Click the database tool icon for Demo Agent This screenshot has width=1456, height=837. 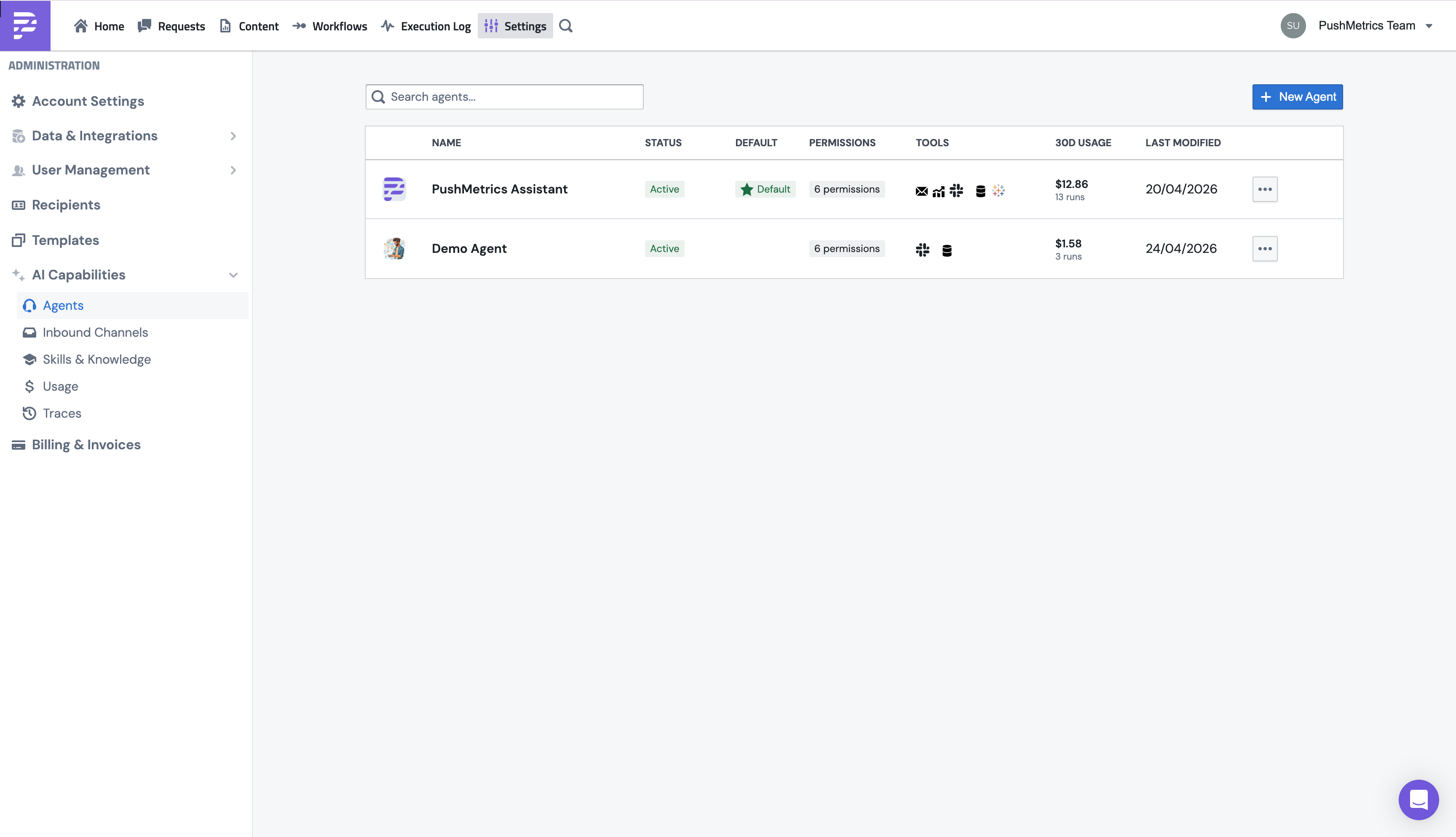pyautogui.click(x=947, y=250)
